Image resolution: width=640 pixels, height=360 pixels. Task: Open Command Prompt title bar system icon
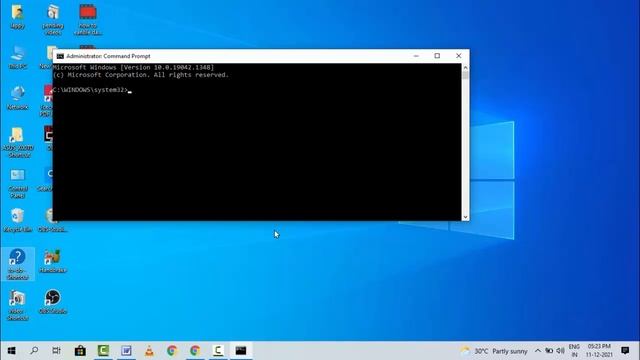click(x=60, y=56)
